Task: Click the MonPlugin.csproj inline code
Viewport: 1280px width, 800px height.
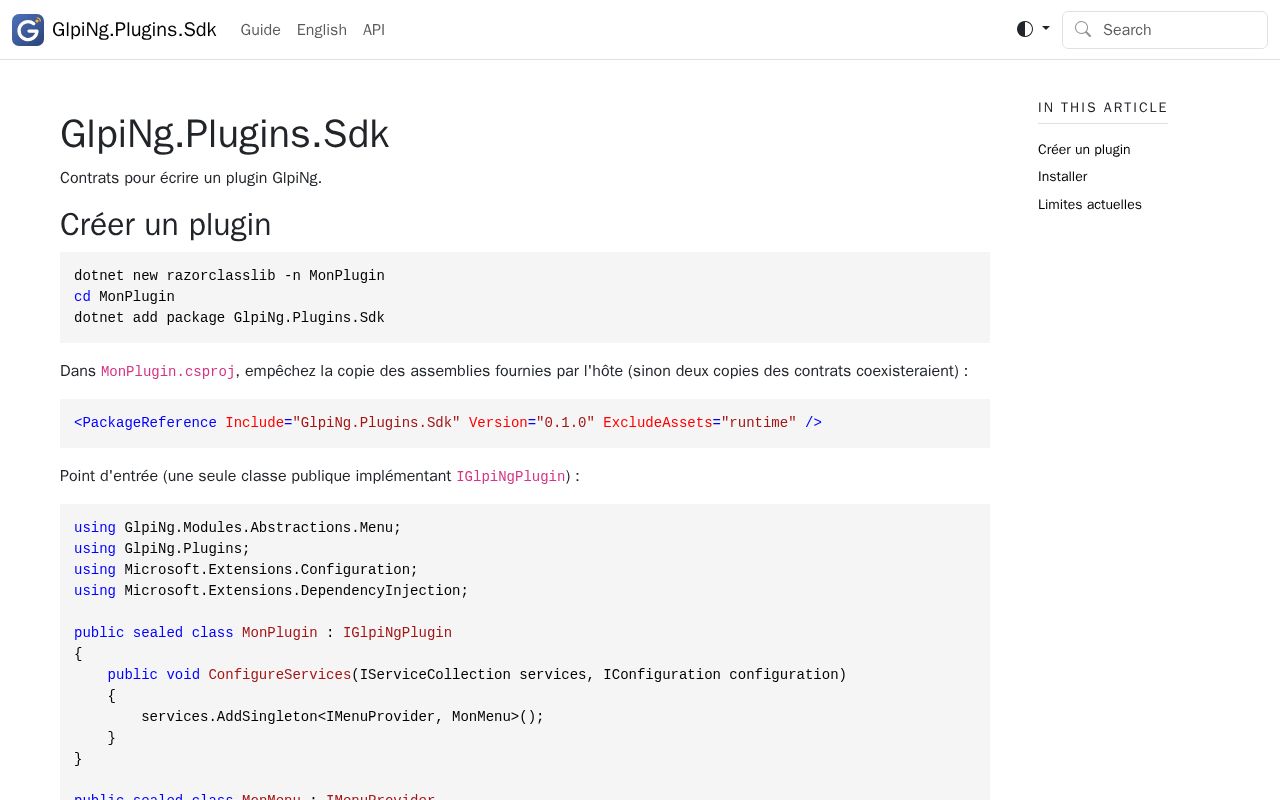Action: pos(168,371)
